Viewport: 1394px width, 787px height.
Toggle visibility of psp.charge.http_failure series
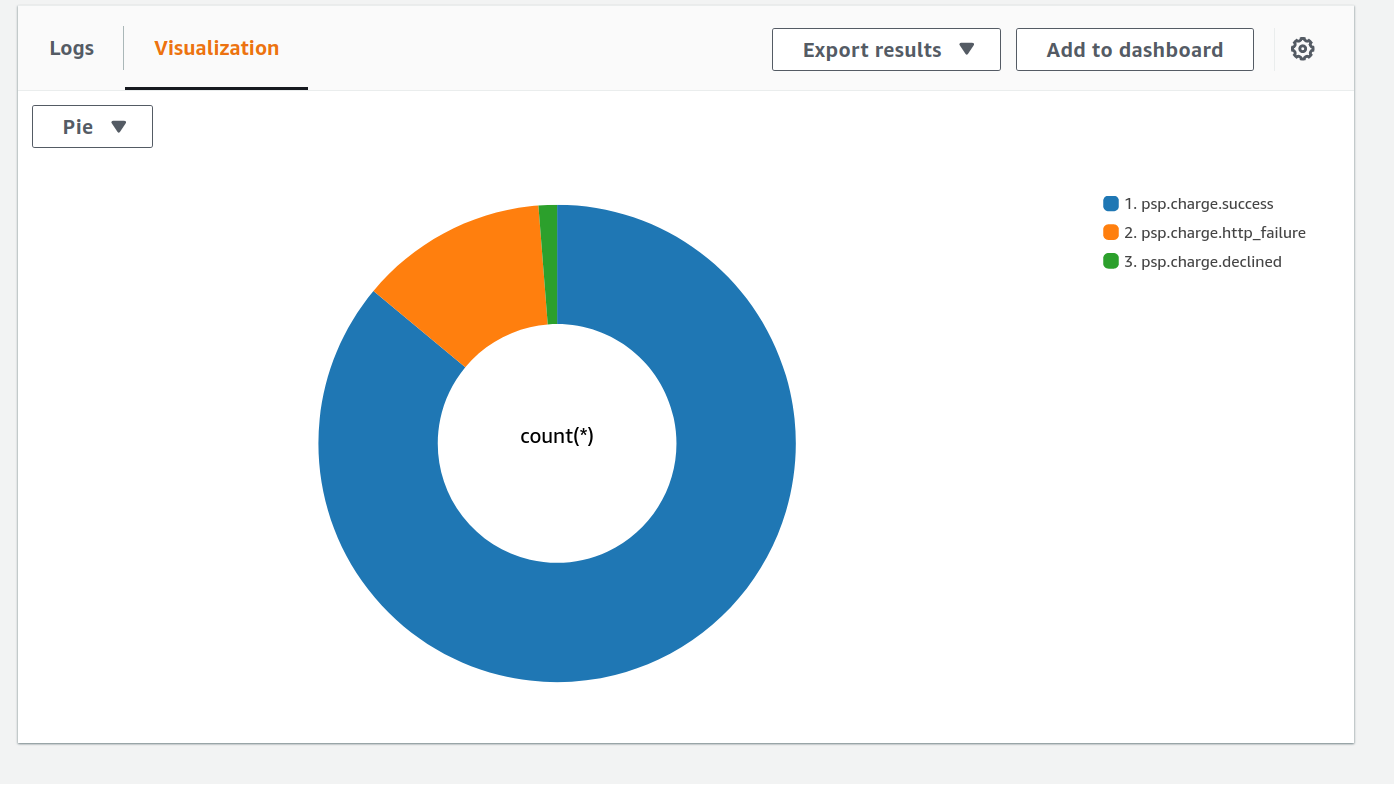(x=1215, y=232)
